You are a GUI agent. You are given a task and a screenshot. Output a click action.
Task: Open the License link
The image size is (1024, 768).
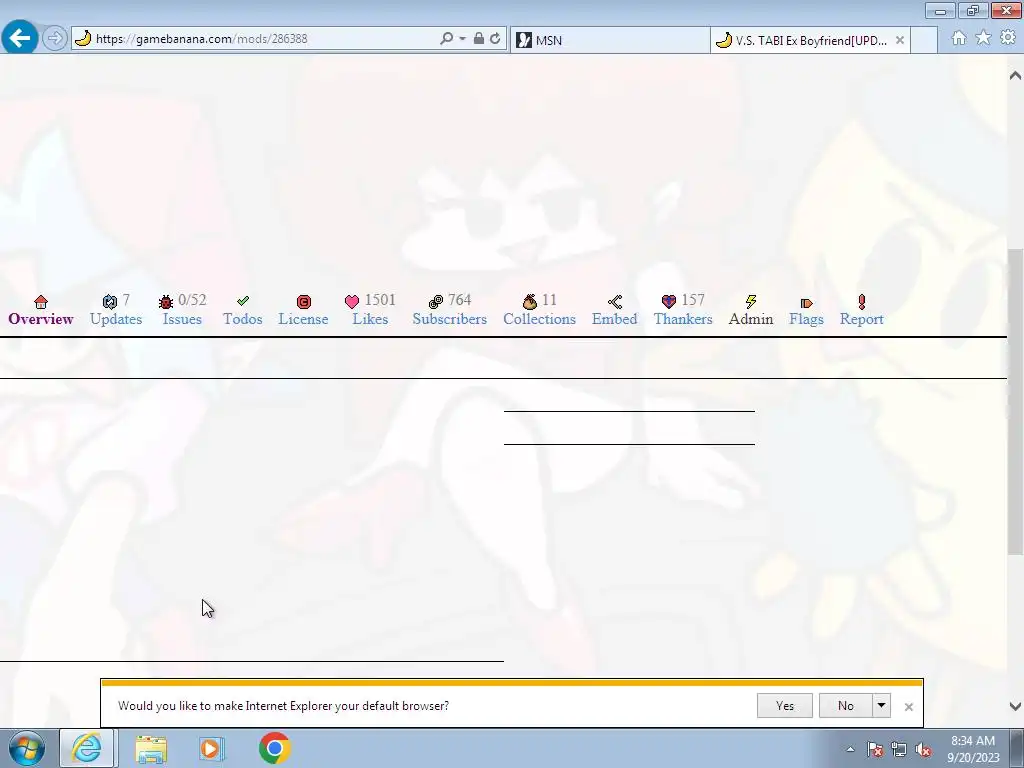(x=303, y=319)
